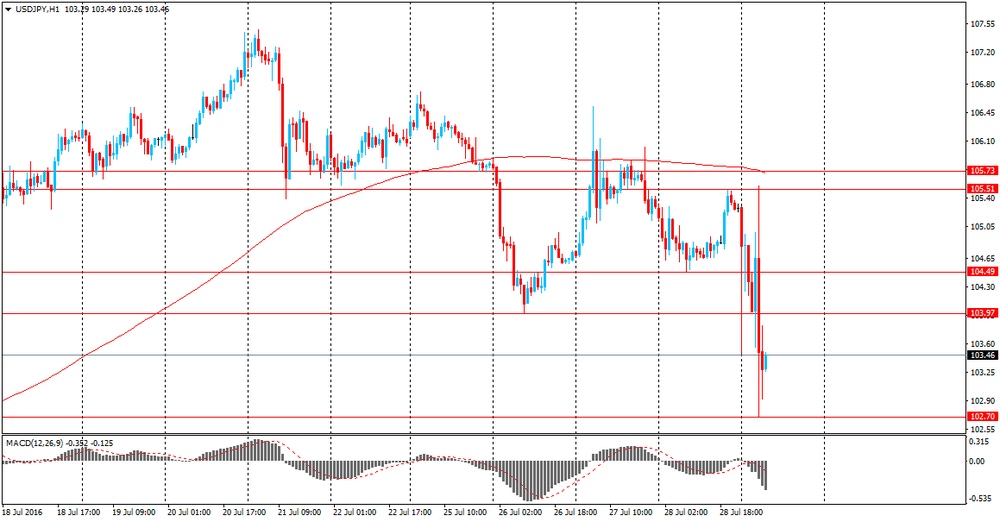Click the 103.25 price scale value

pyautogui.click(x=983, y=373)
